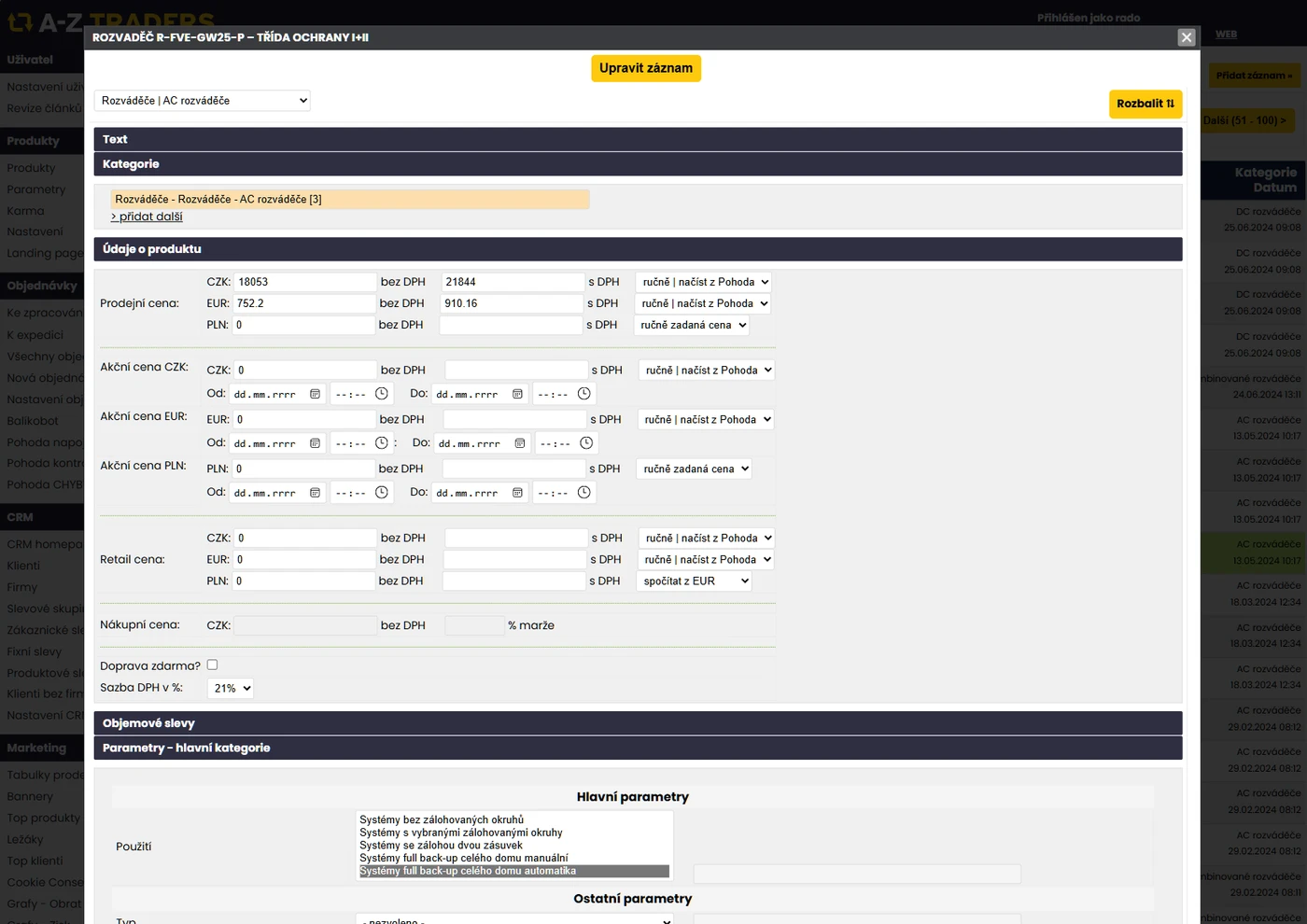The height and width of the screenshot is (924, 1307).
Task: Open clock picker for Akční cena EUR Do time
Action: click(586, 443)
